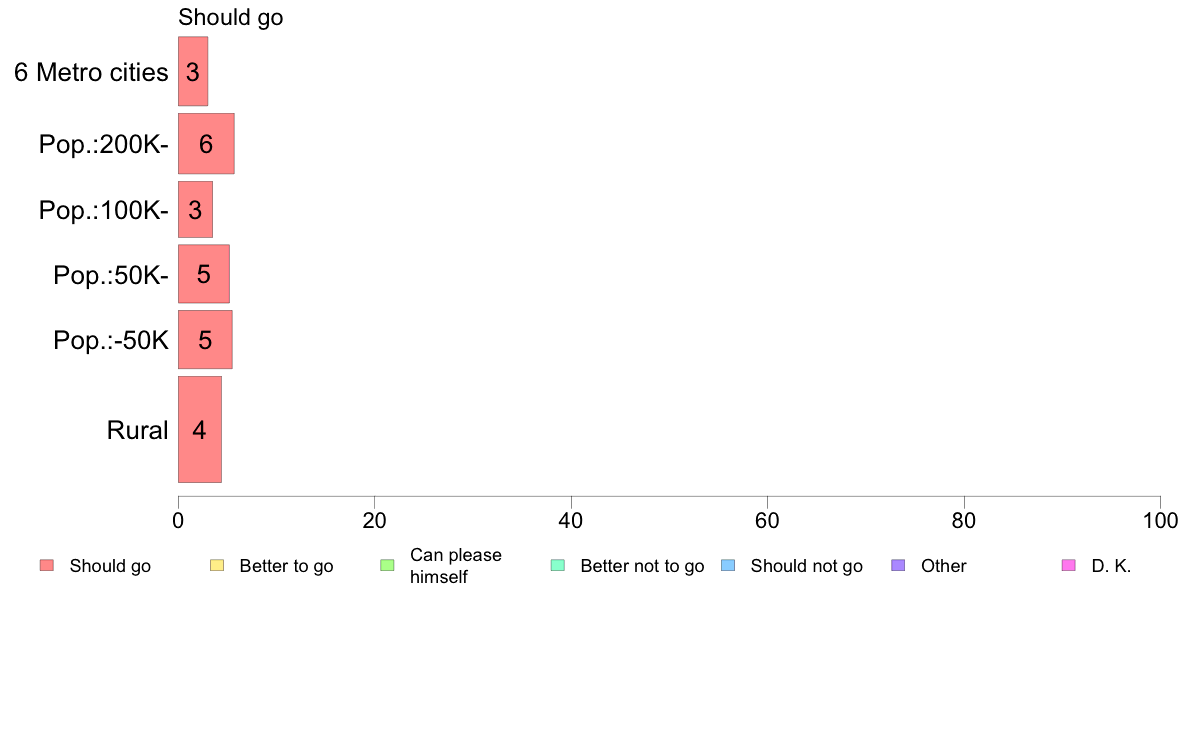Click the 6 Metro cities label
1188x736 pixels.
coord(91,72)
